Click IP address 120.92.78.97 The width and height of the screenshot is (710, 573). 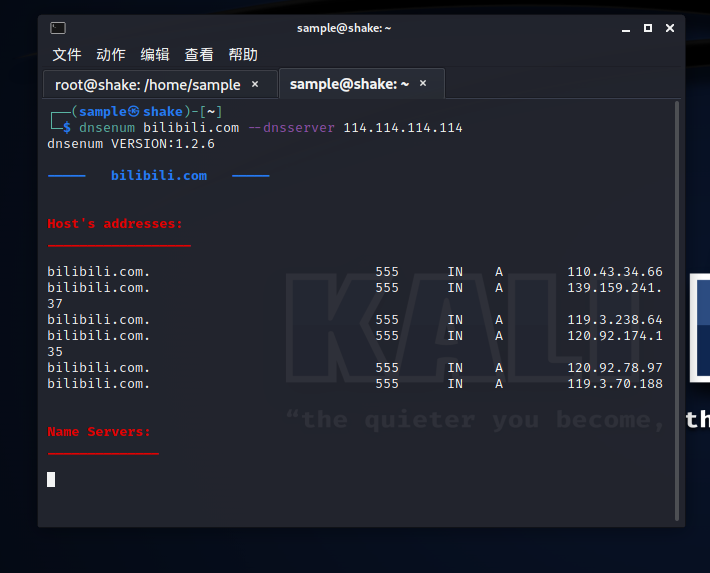(615, 368)
